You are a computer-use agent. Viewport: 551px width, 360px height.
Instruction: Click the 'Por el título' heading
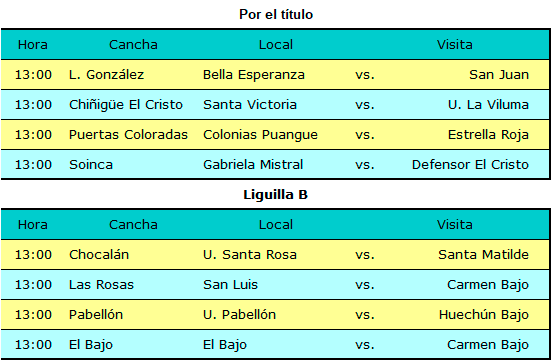coord(276,14)
